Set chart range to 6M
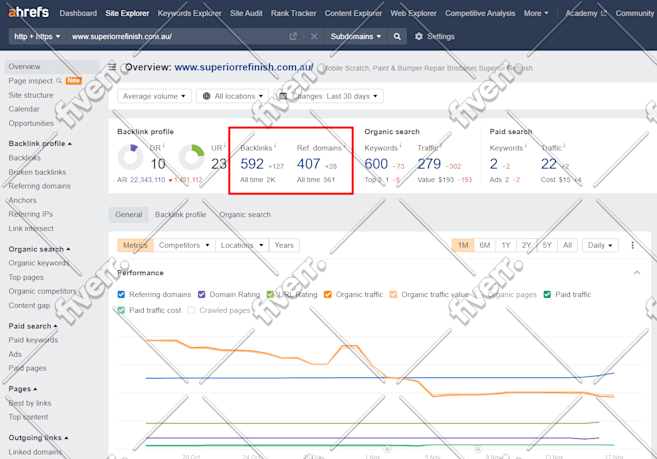Screen dimensions: 657x459 coord(485,245)
